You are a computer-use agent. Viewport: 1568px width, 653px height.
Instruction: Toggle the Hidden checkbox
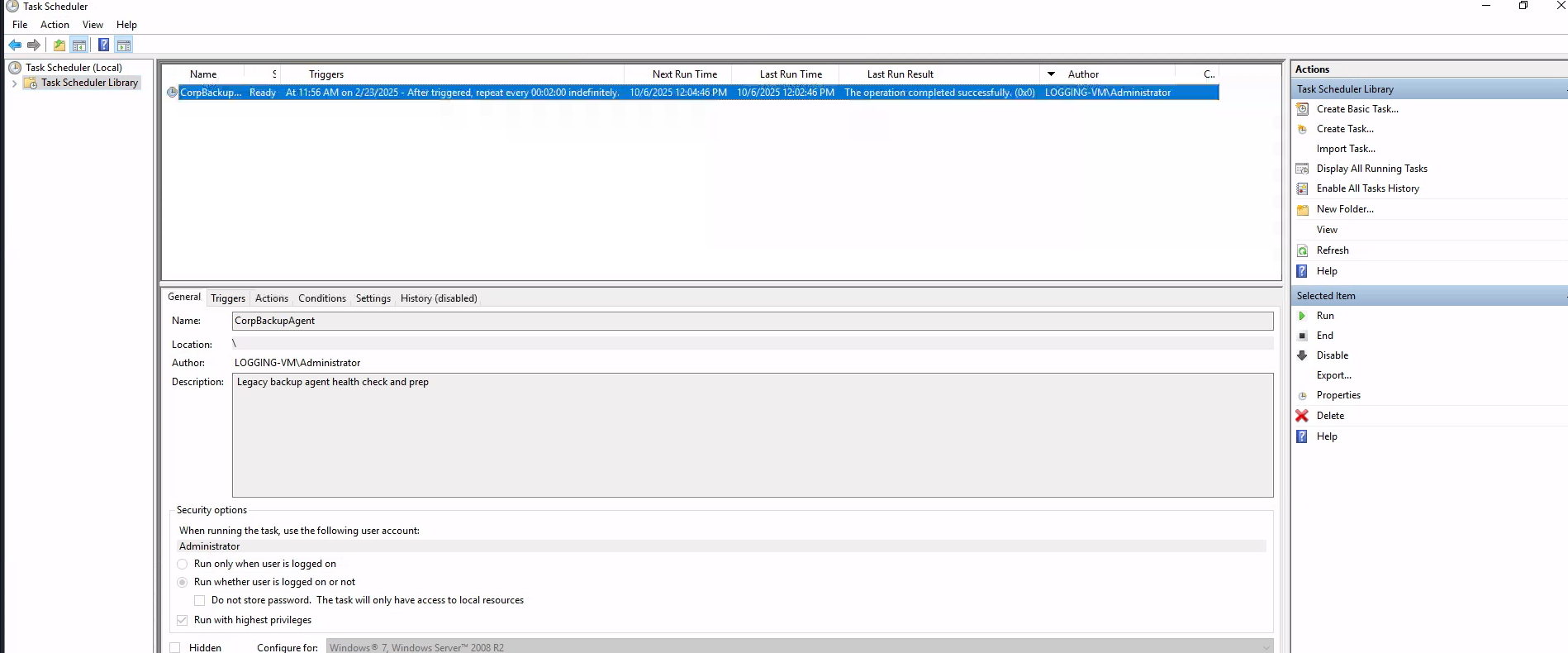click(x=175, y=648)
